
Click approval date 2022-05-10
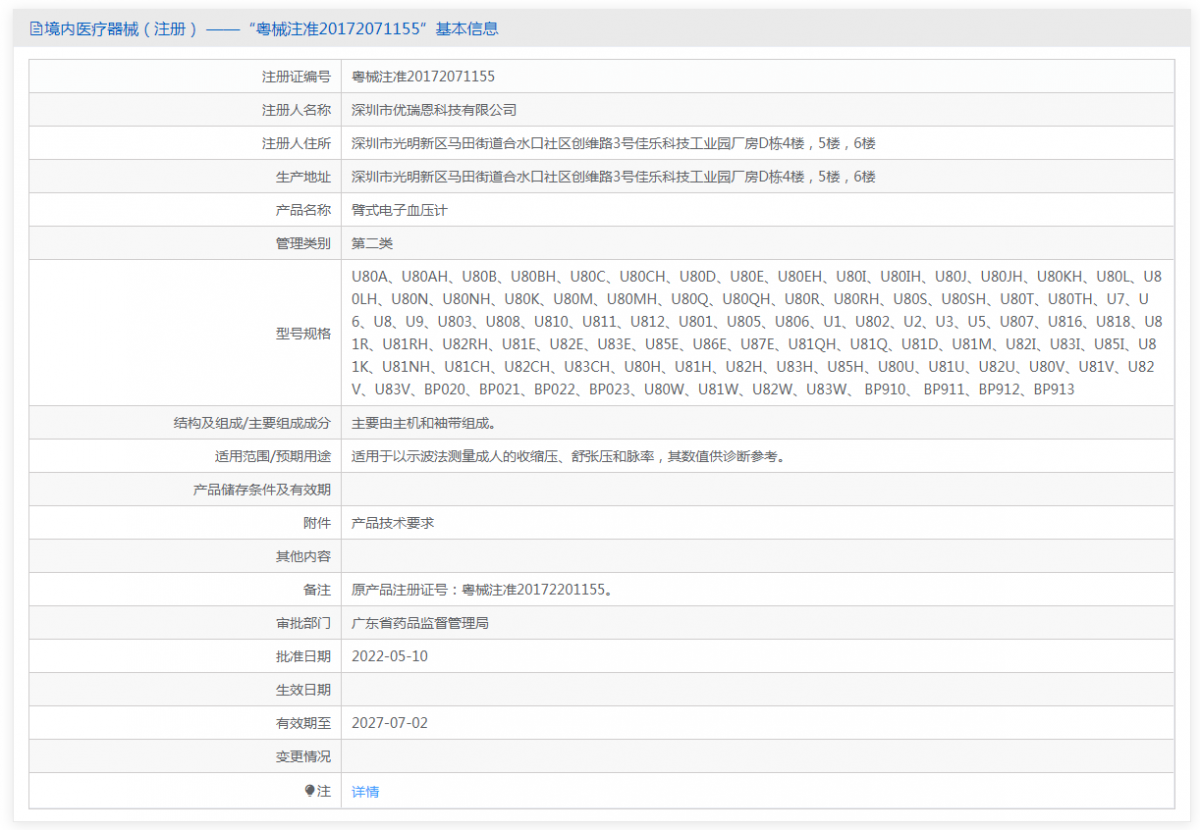390,656
